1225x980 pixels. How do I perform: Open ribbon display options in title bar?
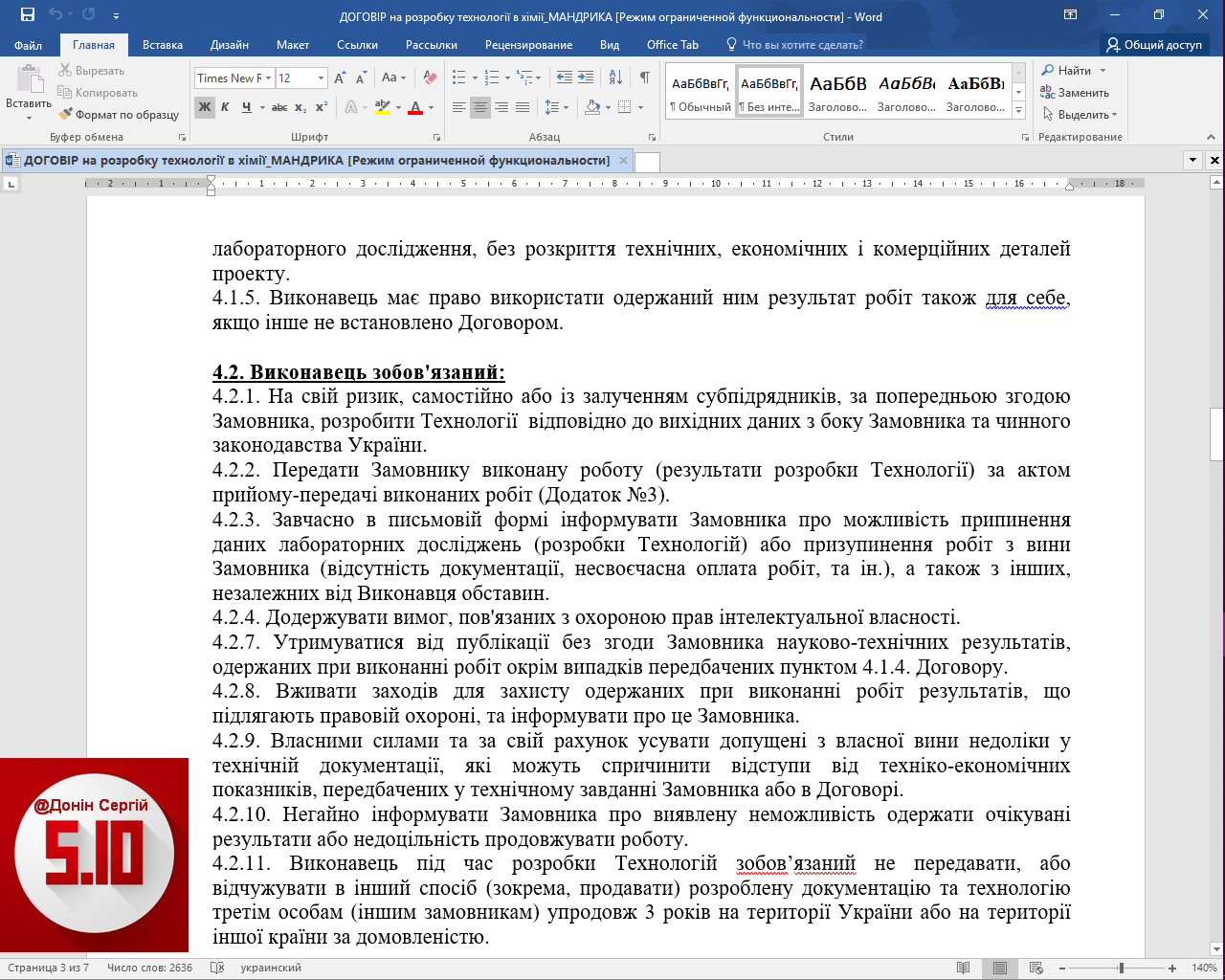(x=1071, y=14)
